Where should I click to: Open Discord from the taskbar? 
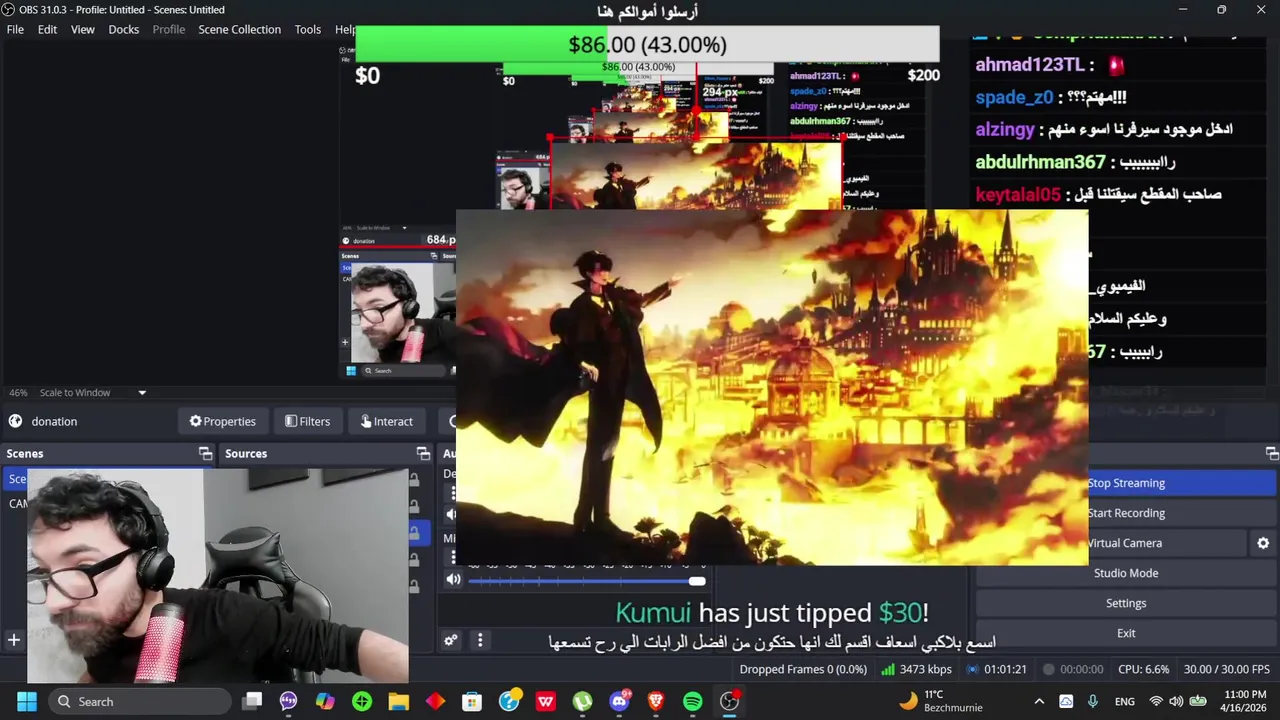point(619,701)
